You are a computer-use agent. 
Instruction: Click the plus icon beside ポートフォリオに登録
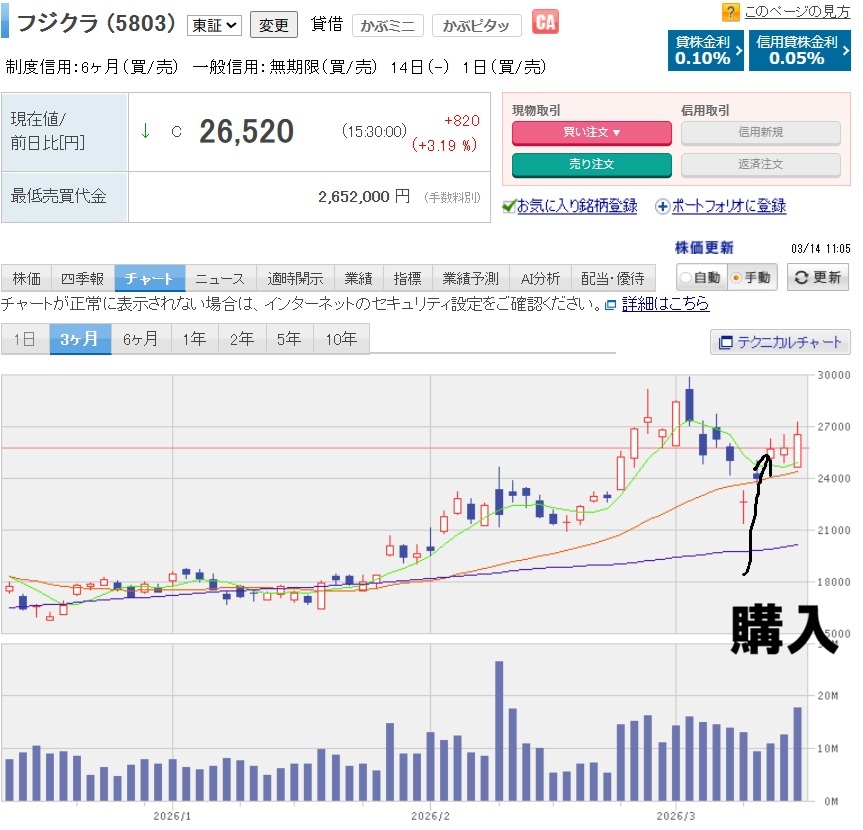click(x=662, y=206)
